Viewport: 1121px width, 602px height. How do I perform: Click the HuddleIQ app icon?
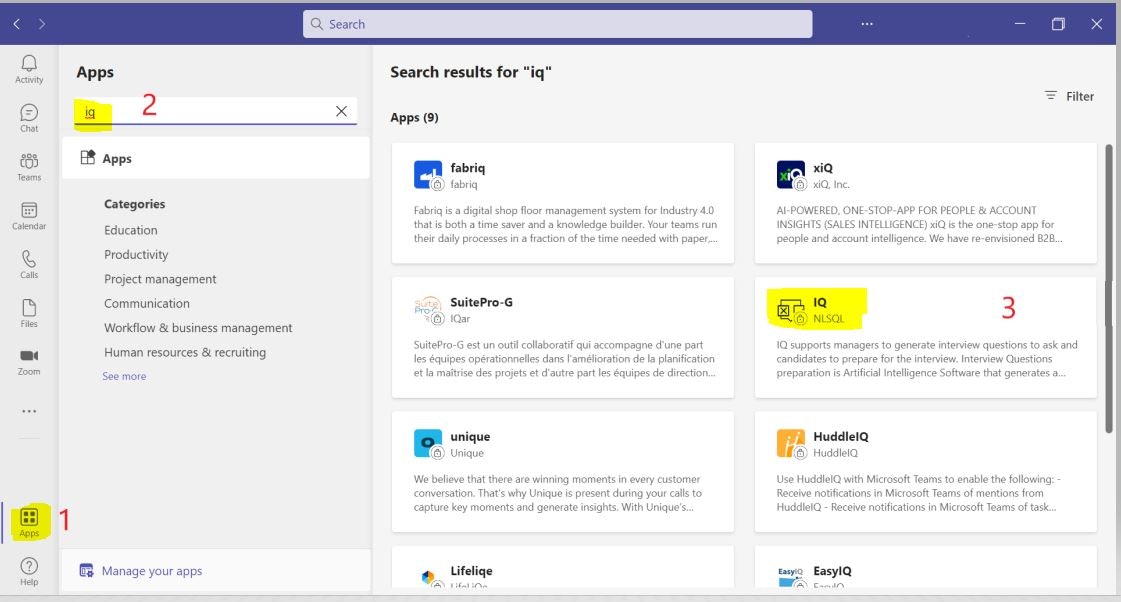(791, 443)
